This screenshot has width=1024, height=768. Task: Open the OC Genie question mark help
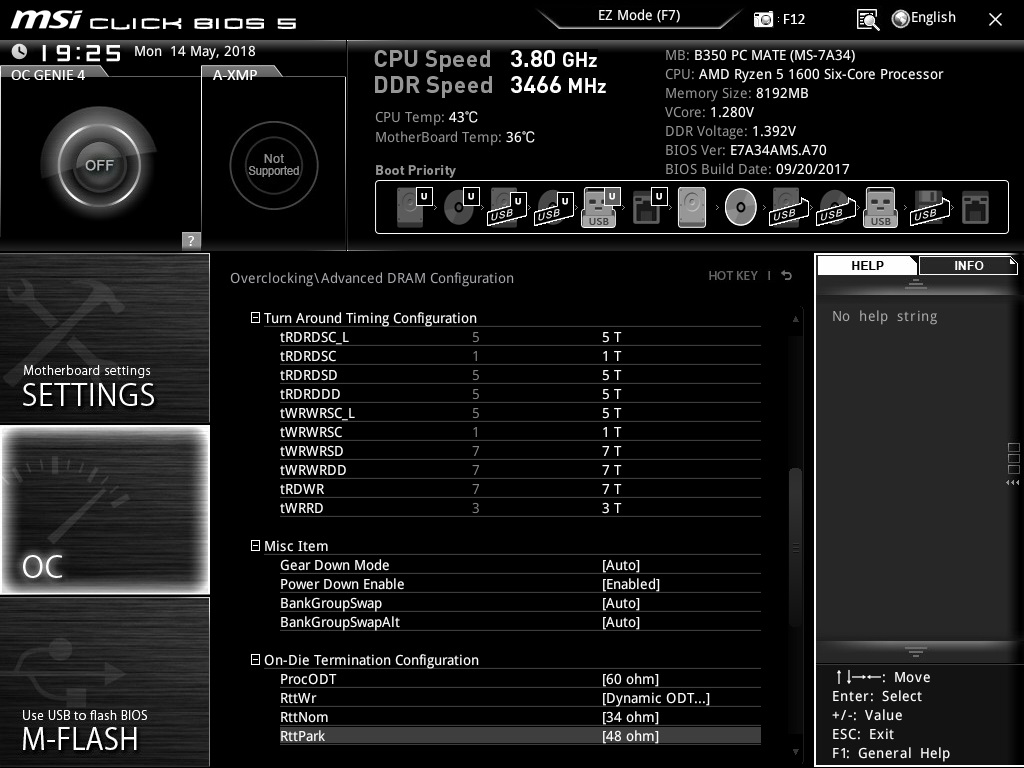pyautogui.click(x=191, y=240)
